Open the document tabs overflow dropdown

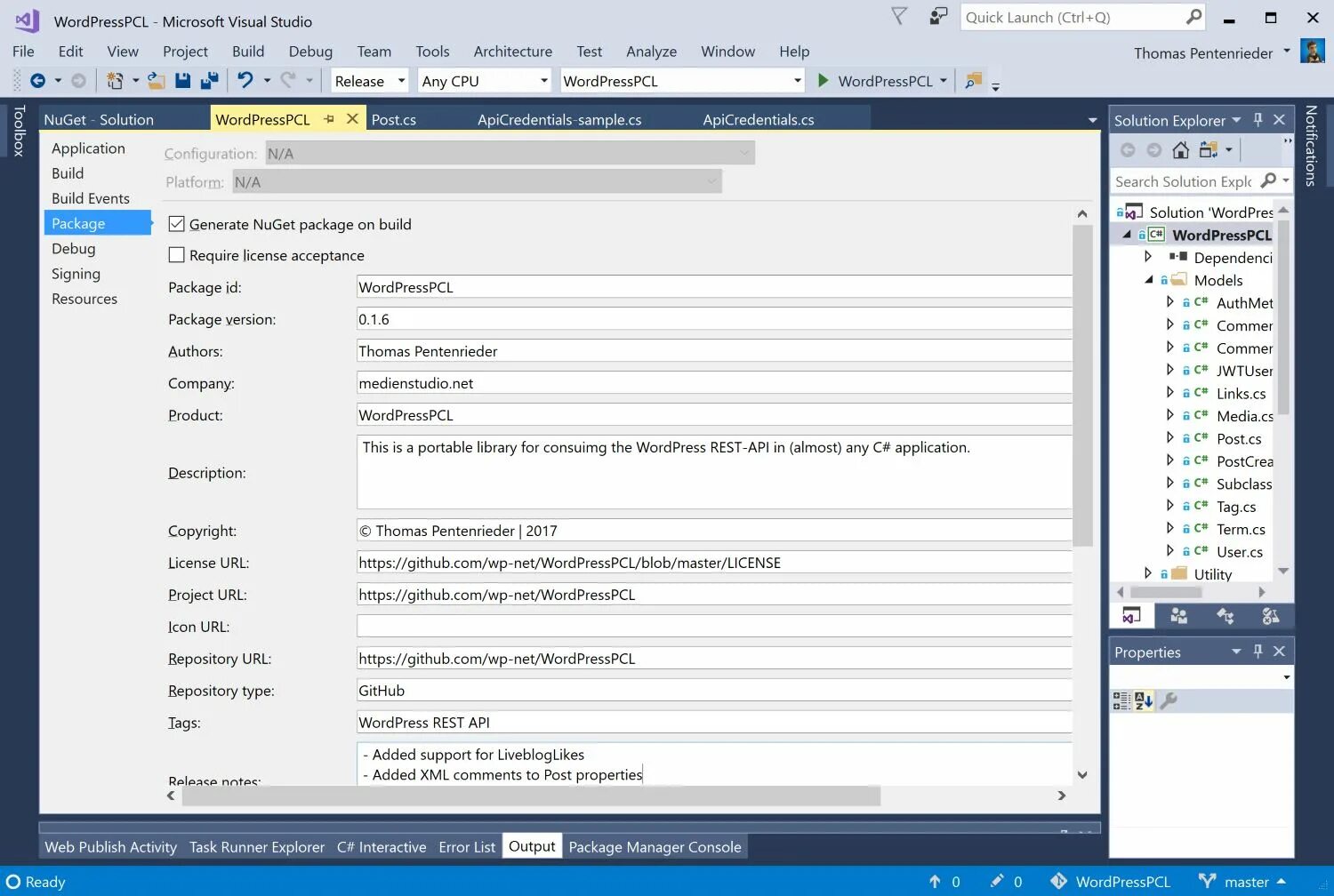coord(1092,120)
